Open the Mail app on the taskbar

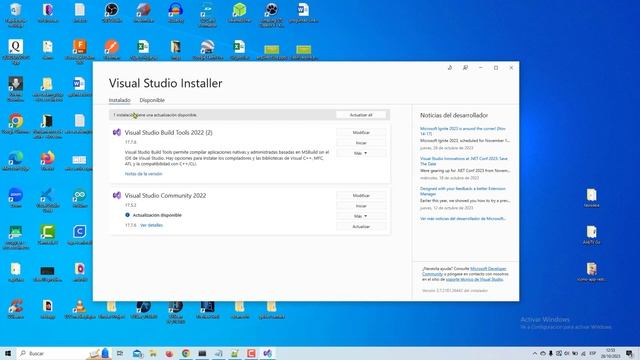tap(138, 353)
